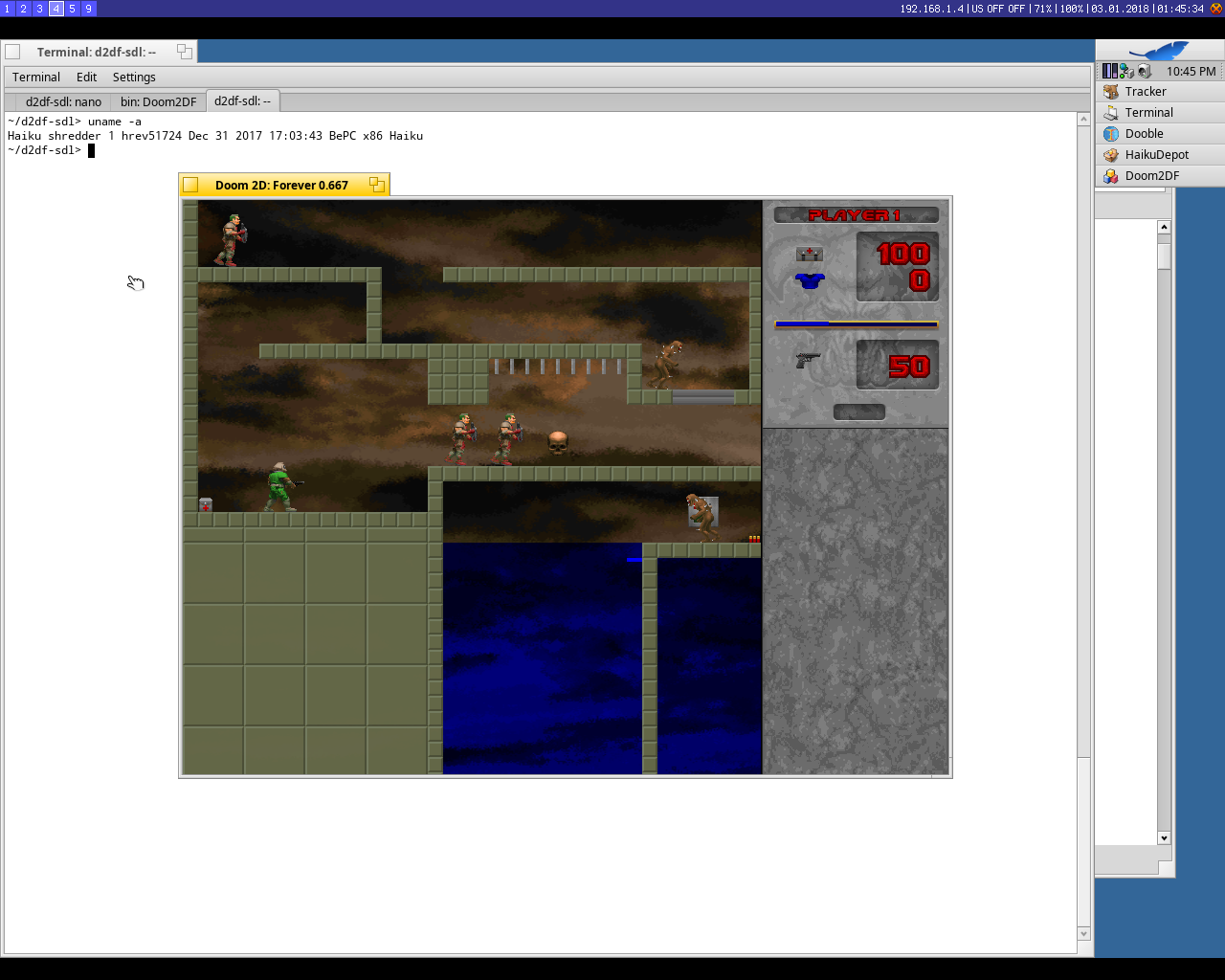Click the medkit pickup on the left floor

[206, 504]
